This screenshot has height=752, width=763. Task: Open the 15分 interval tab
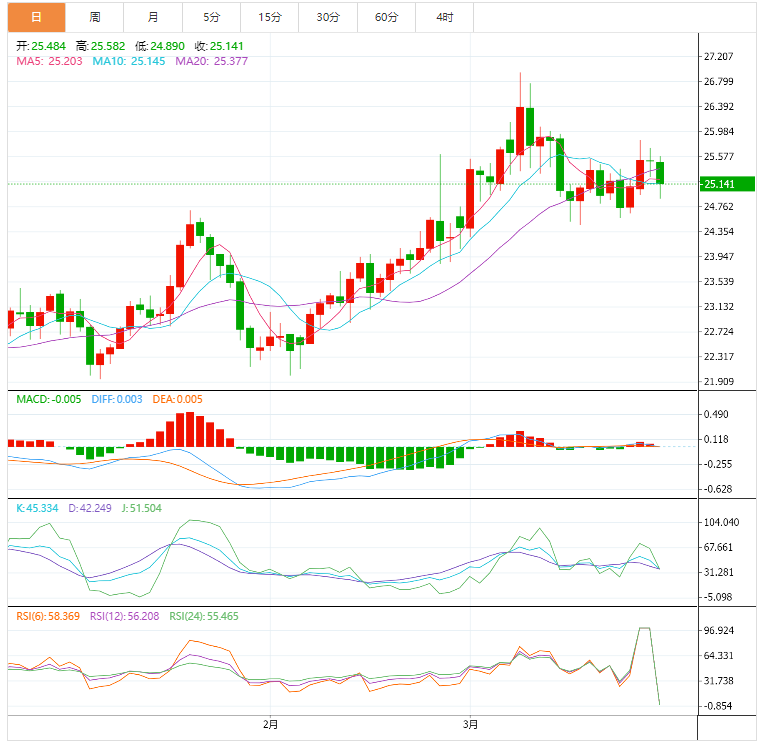(270, 17)
